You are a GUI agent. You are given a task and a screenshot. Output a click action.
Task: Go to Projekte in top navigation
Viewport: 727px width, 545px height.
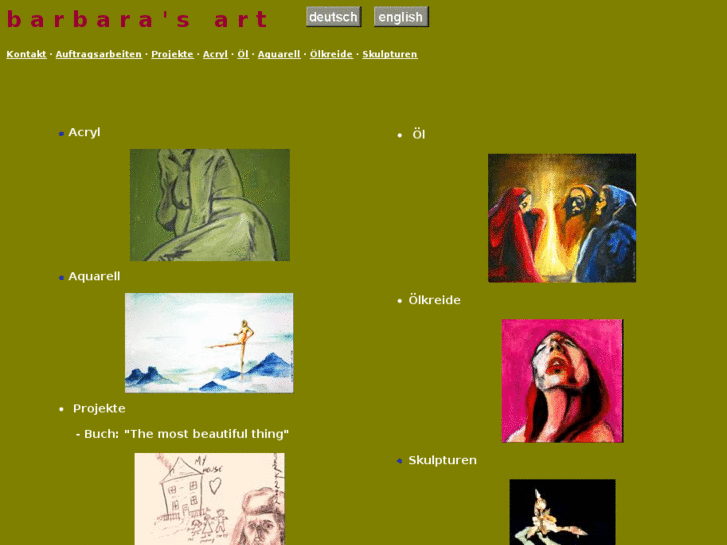(172, 54)
